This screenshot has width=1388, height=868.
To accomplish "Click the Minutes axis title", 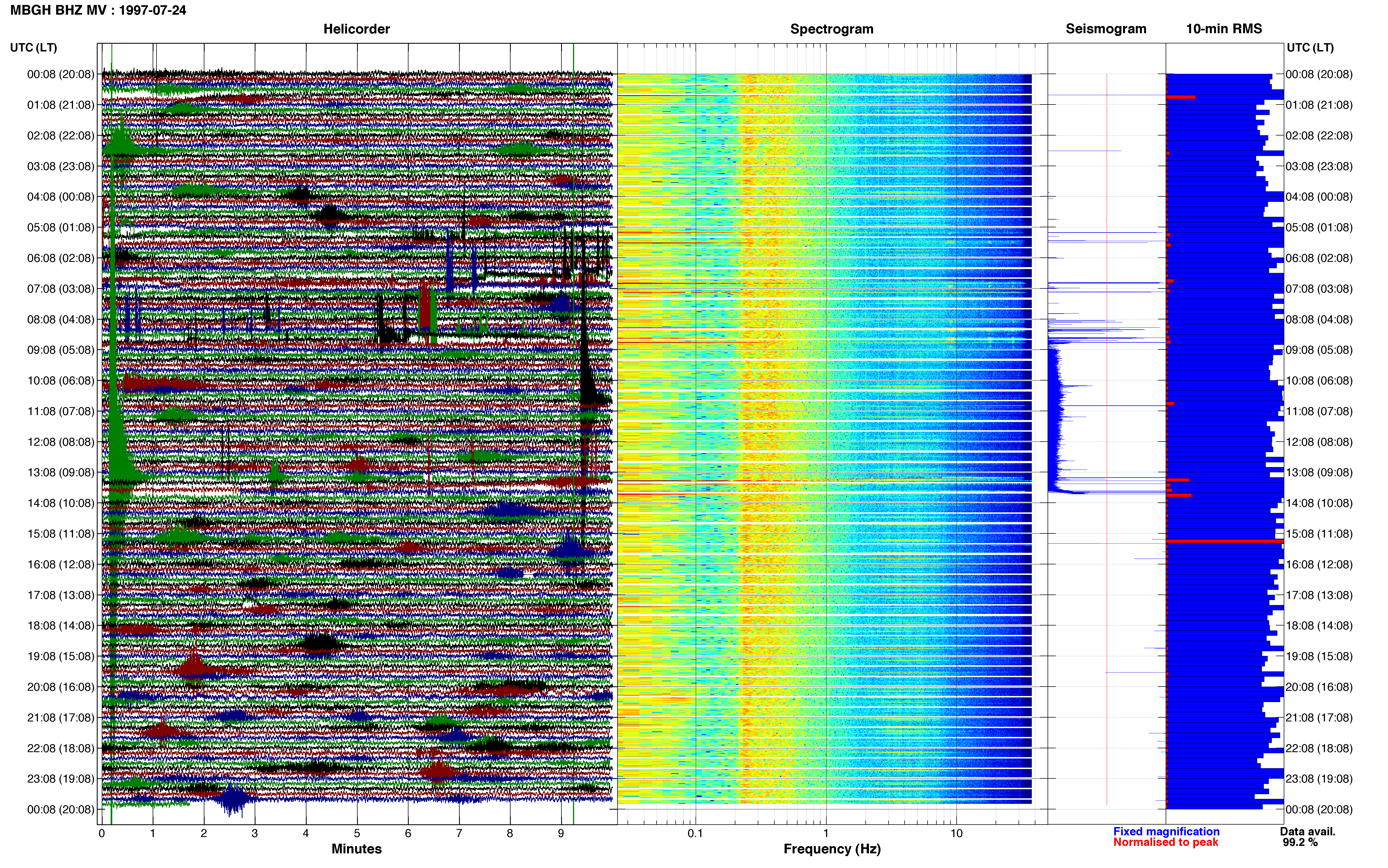I will point(356,849).
